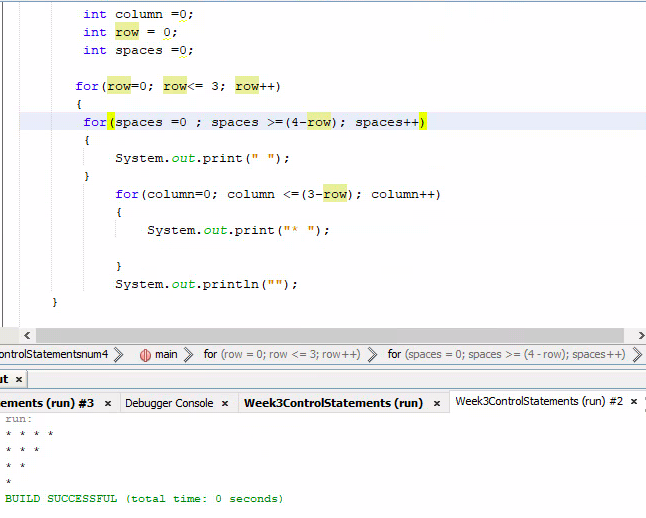Select the main breadcrumb entry
Viewport: 646px width, 518px height.
pos(166,354)
